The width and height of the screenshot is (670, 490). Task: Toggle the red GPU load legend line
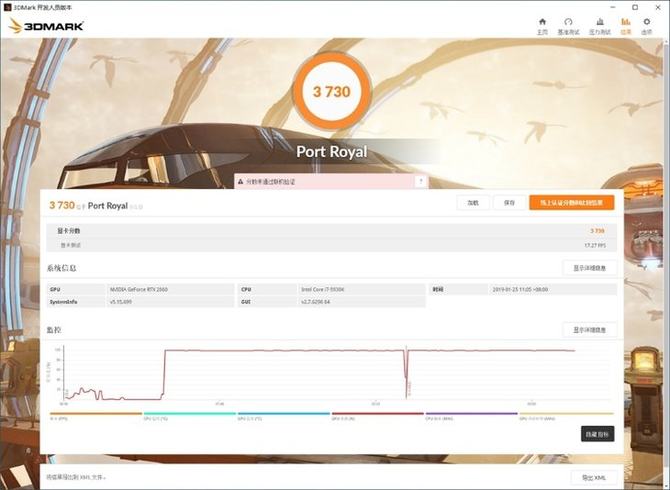(x=378, y=416)
